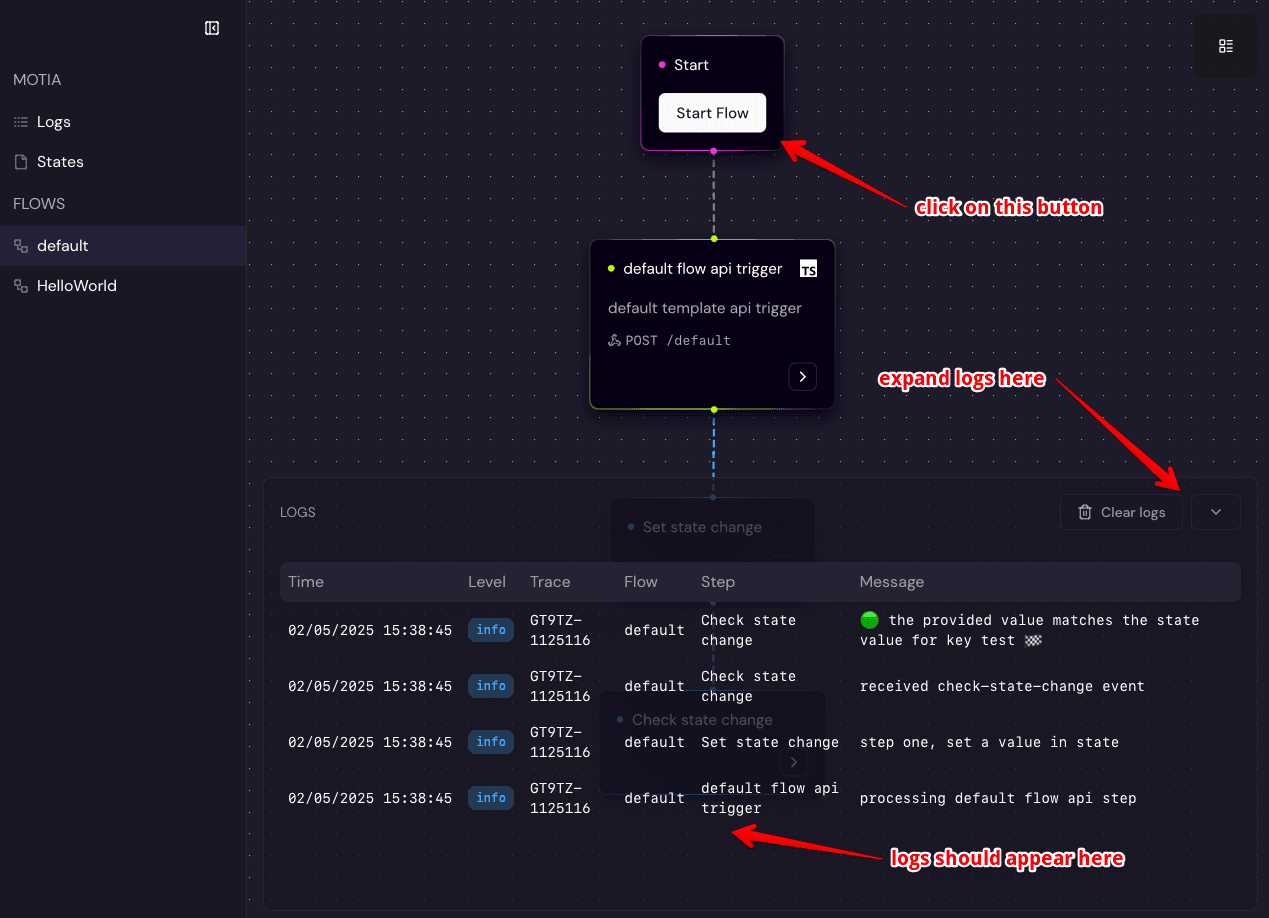This screenshot has height=918, width=1269.
Task: Open the legend panel icon at top right
Action: pos(1226,46)
